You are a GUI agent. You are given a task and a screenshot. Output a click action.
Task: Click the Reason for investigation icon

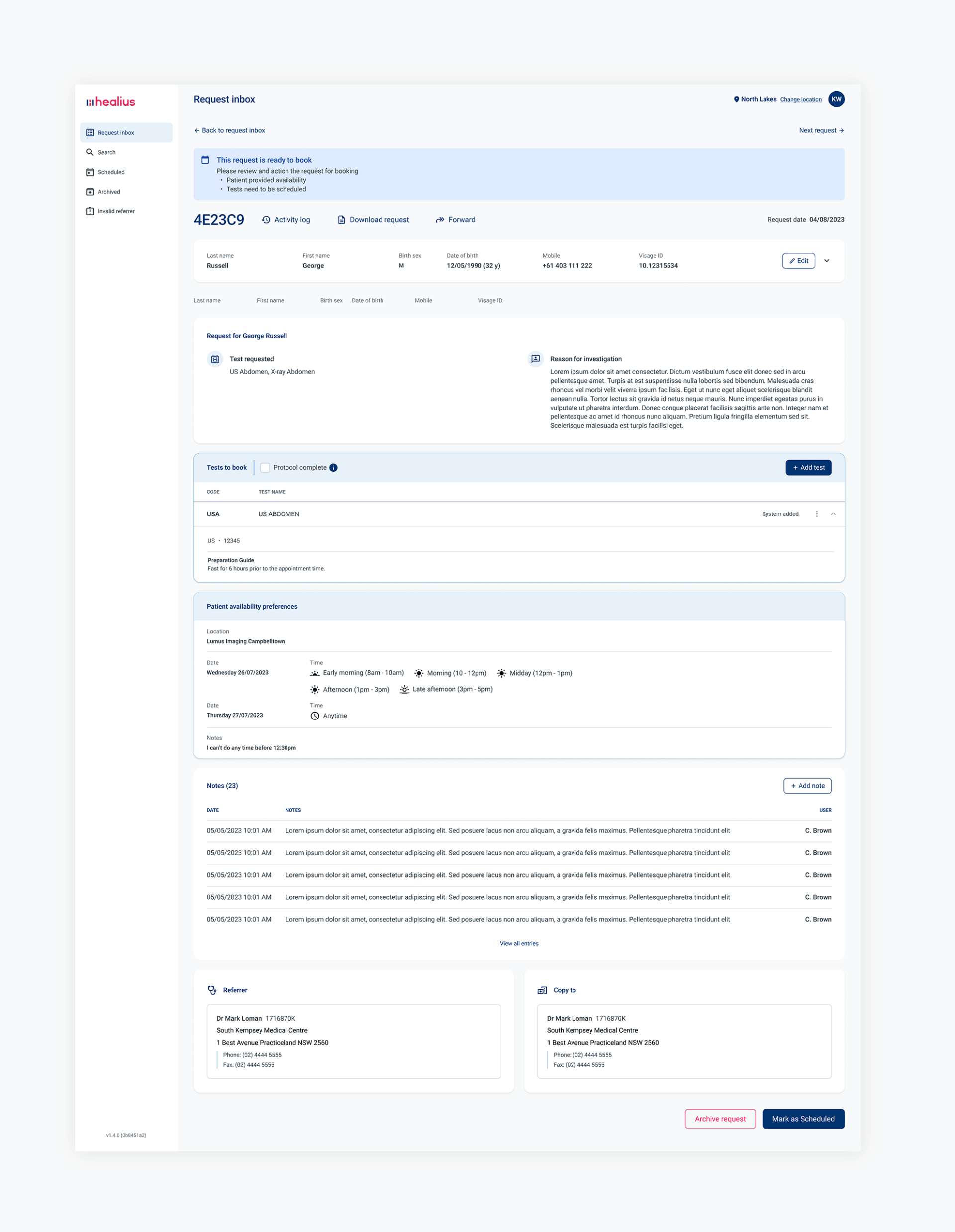536,359
